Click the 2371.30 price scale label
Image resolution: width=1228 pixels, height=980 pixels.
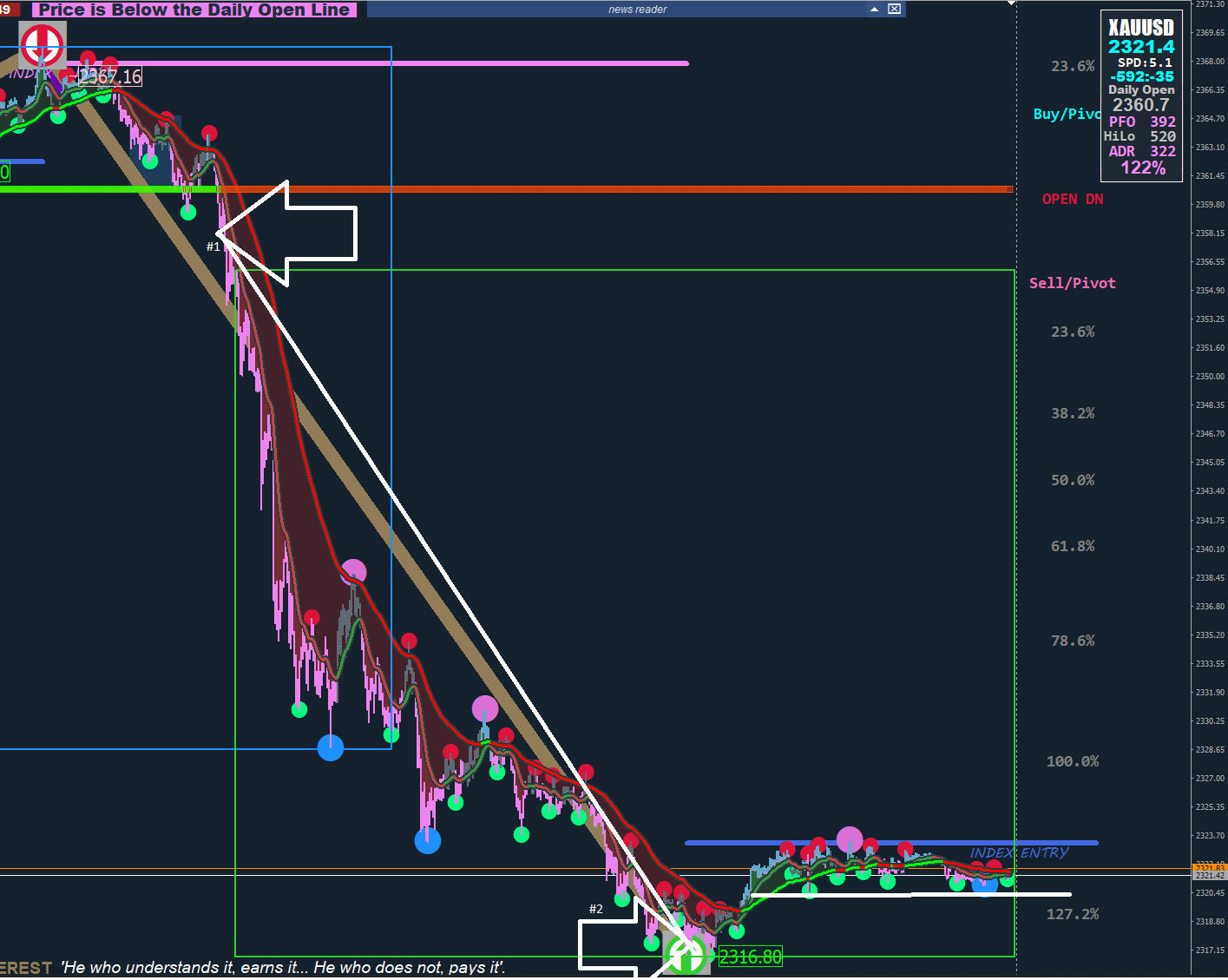click(1210, 4)
